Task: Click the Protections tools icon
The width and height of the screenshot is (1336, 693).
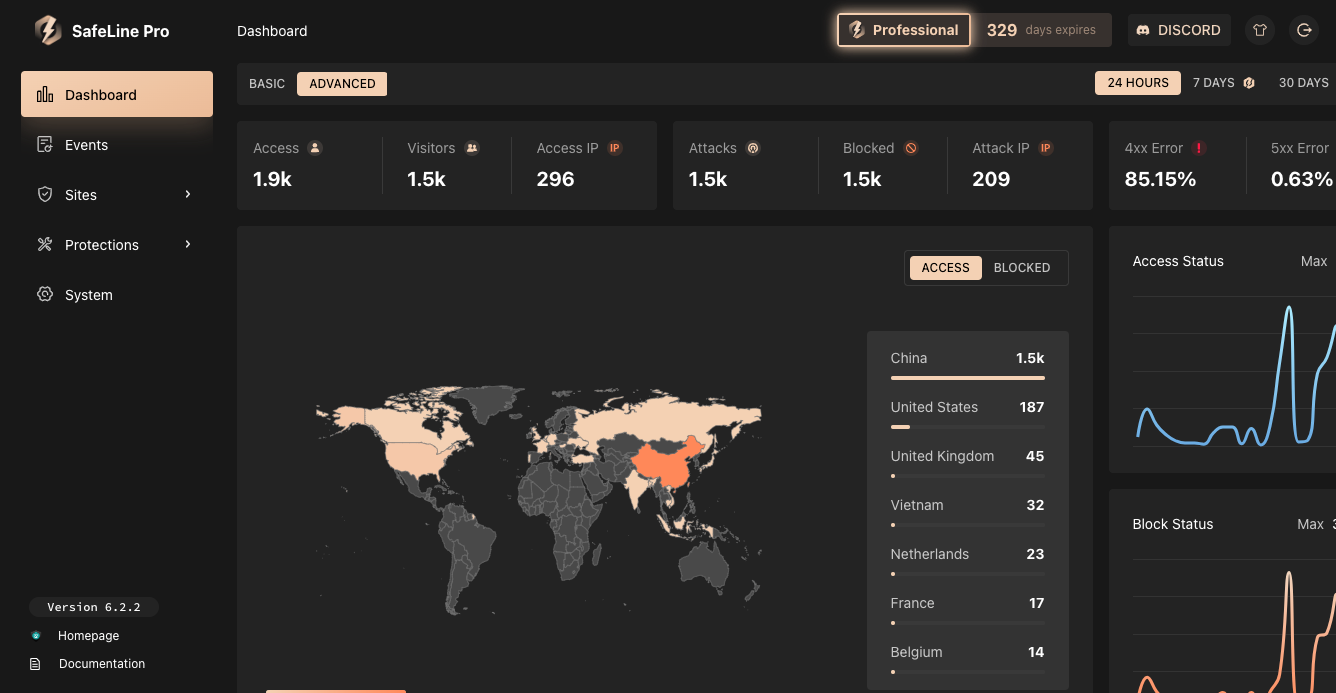Action: [x=45, y=244]
